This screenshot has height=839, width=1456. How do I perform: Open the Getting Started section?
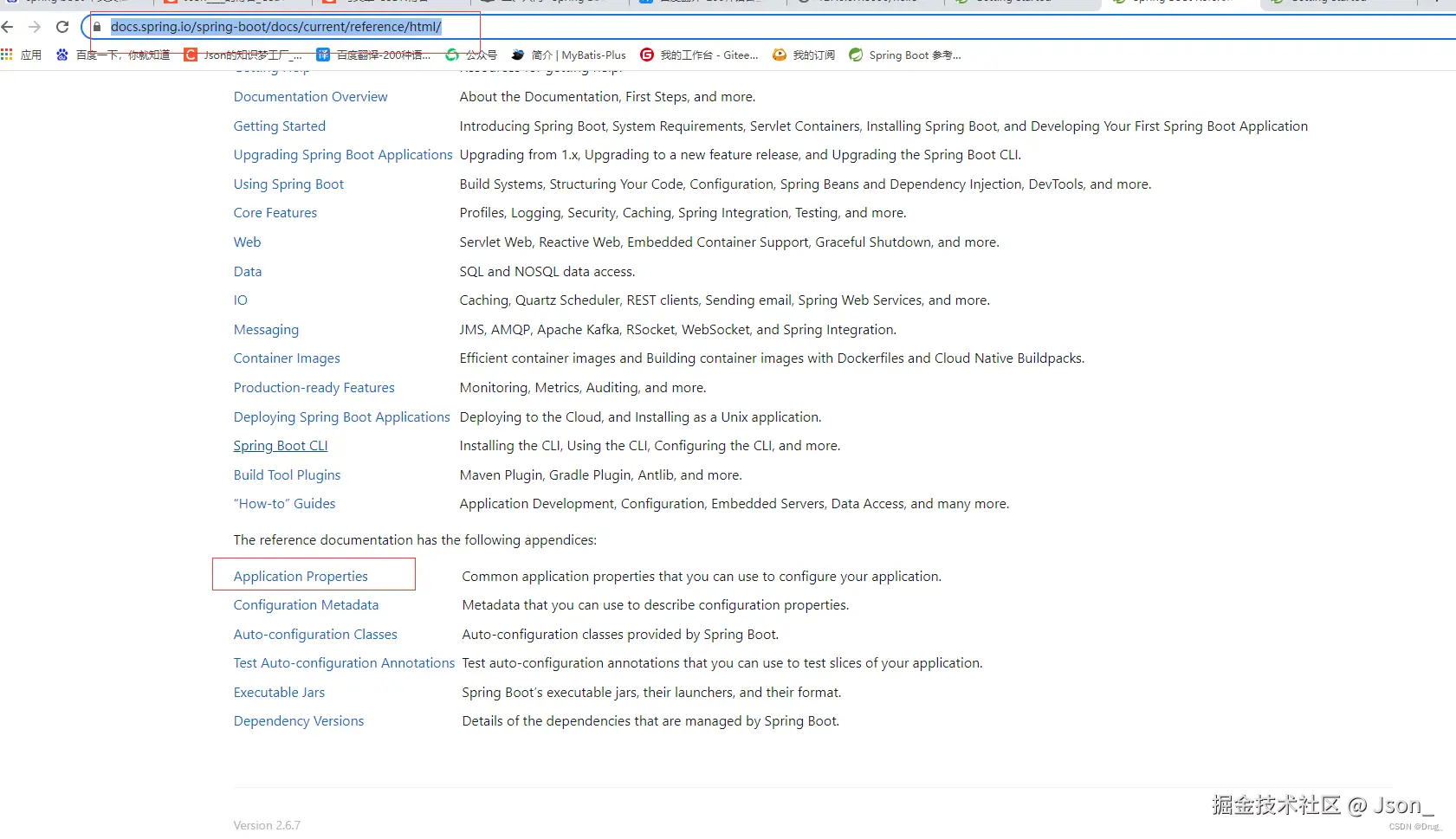(280, 126)
